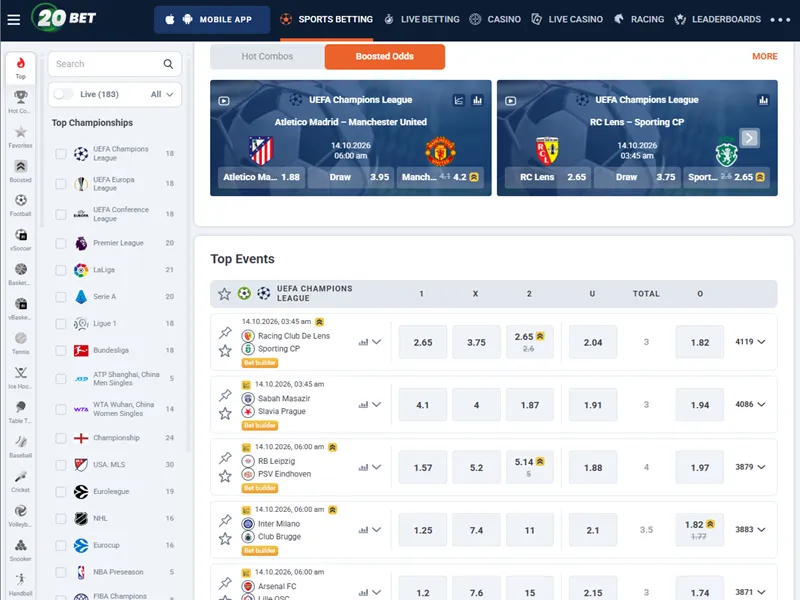This screenshot has height=600, width=800.
Task: Pin the Racing Club De Lens match
Action: [225, 333]
